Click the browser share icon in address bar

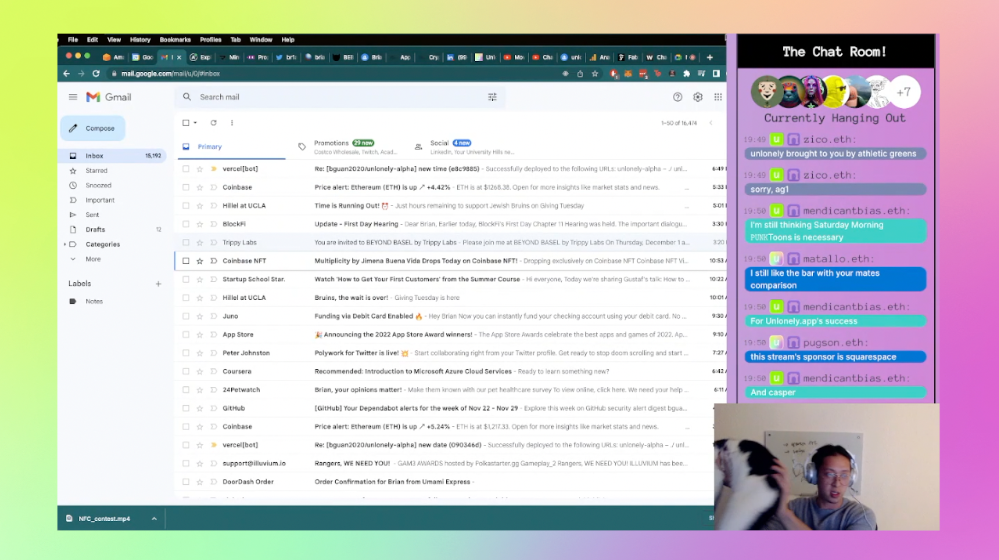click(x=580, y=73)
